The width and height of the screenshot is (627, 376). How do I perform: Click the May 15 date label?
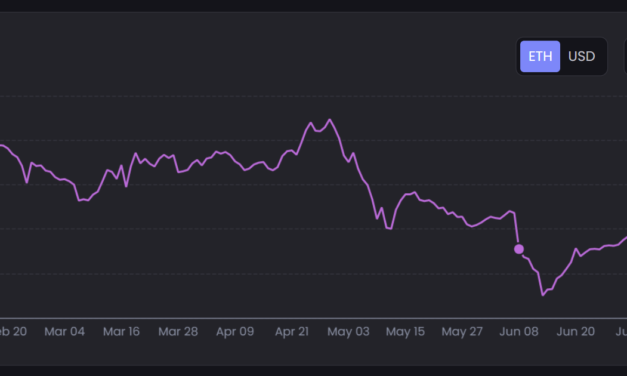pyautogui.click(x=405, y=332)
